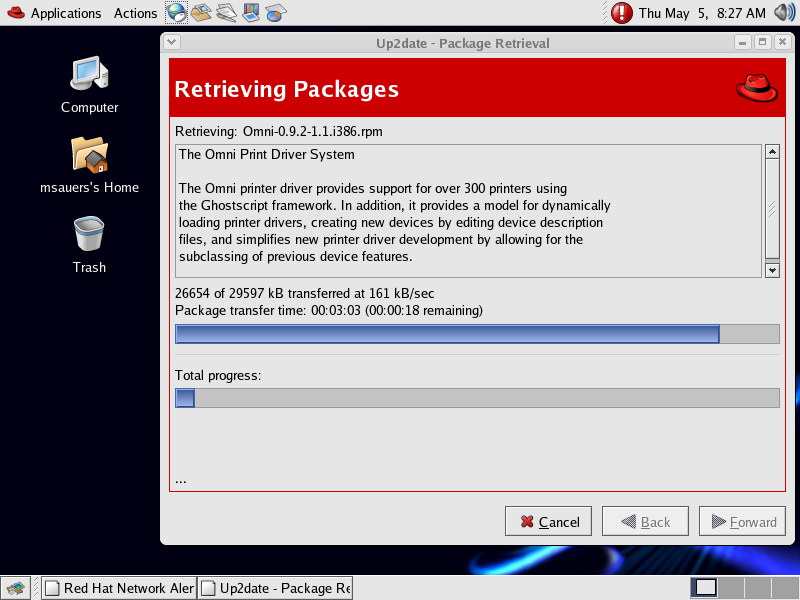Launch the word processor panel icon
This screenshot has width=800, height=600.
pos(227,13)
